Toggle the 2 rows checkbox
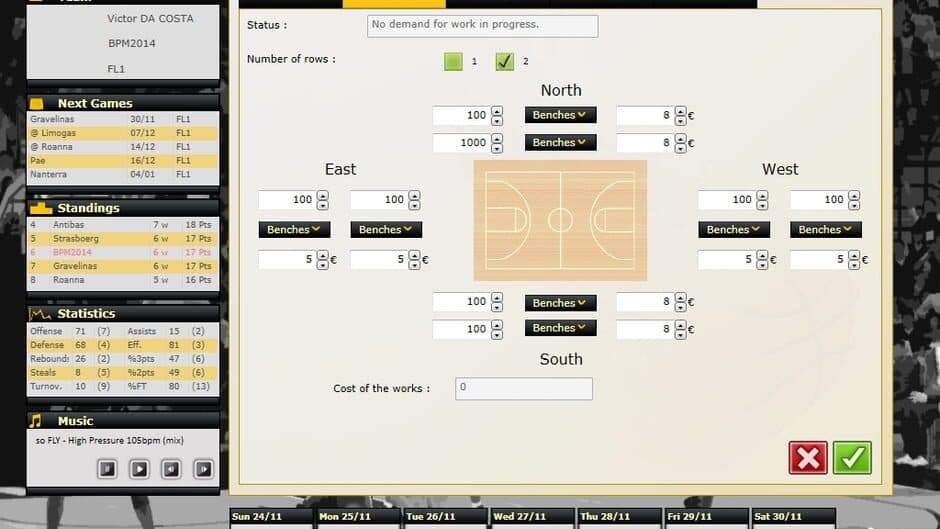This screenshot has height=529, width=940. click(x=505, y=61)
